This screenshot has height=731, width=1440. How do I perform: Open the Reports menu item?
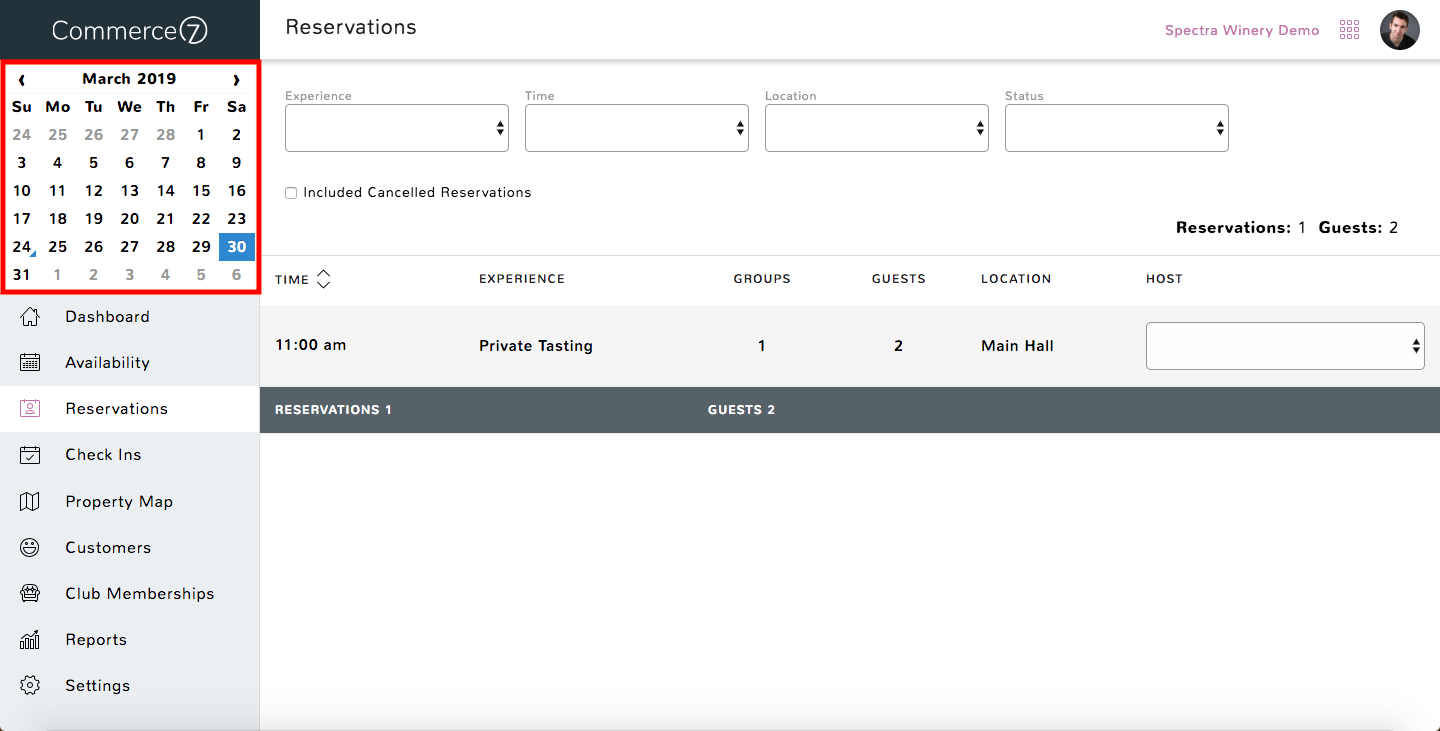point(130,640)
